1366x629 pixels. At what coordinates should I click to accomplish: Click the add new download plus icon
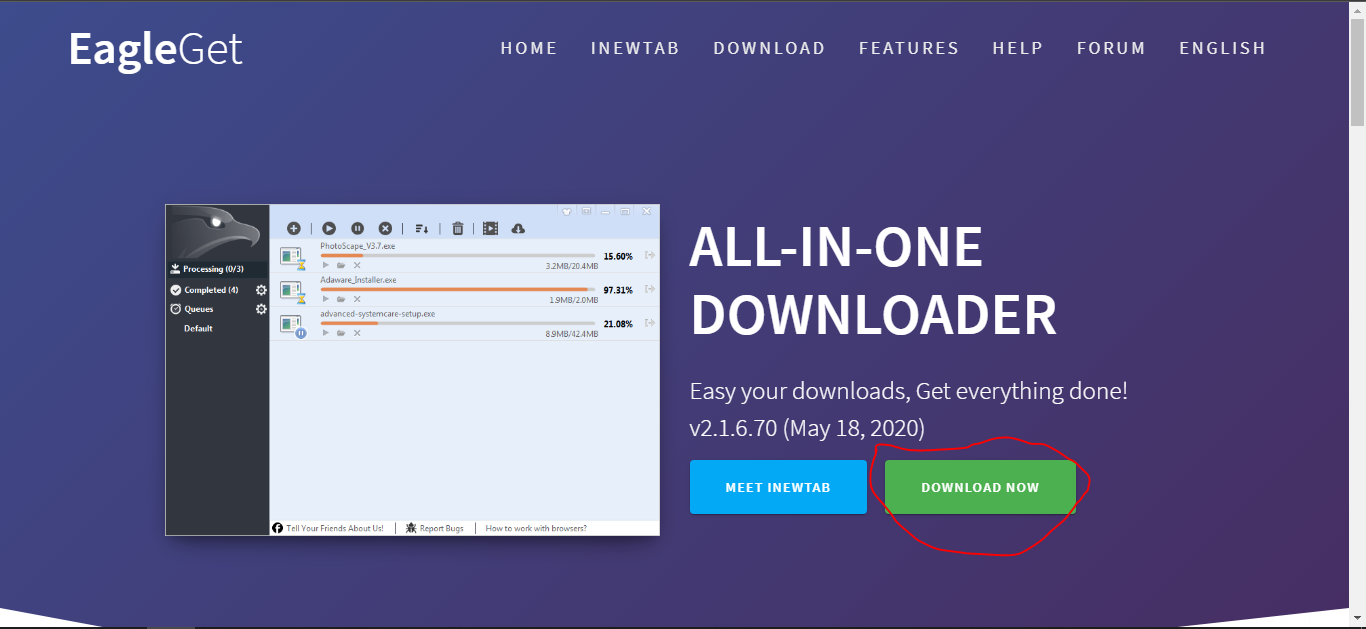(294, 228)
